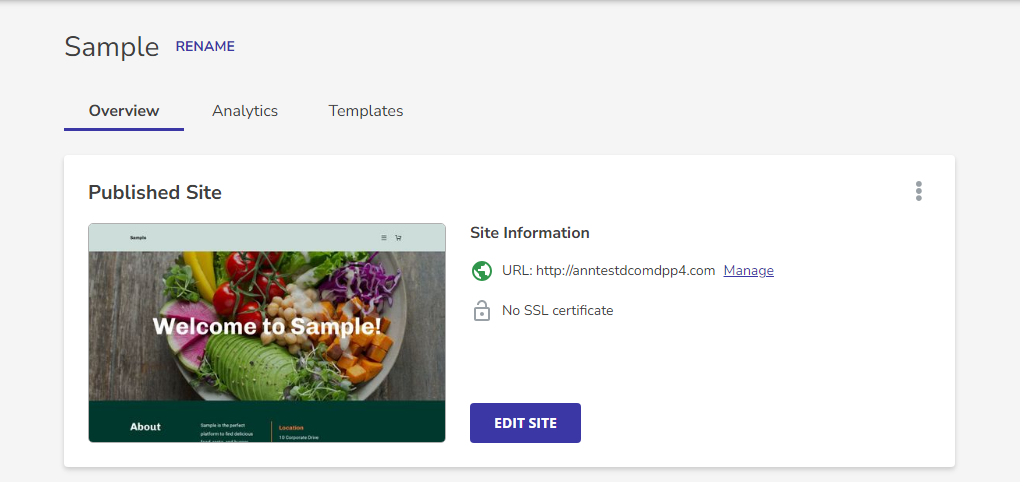Click the Manage link beside the URL
Screen dimensions: 1020x482
pyautogui.click(x=749, y=271)
